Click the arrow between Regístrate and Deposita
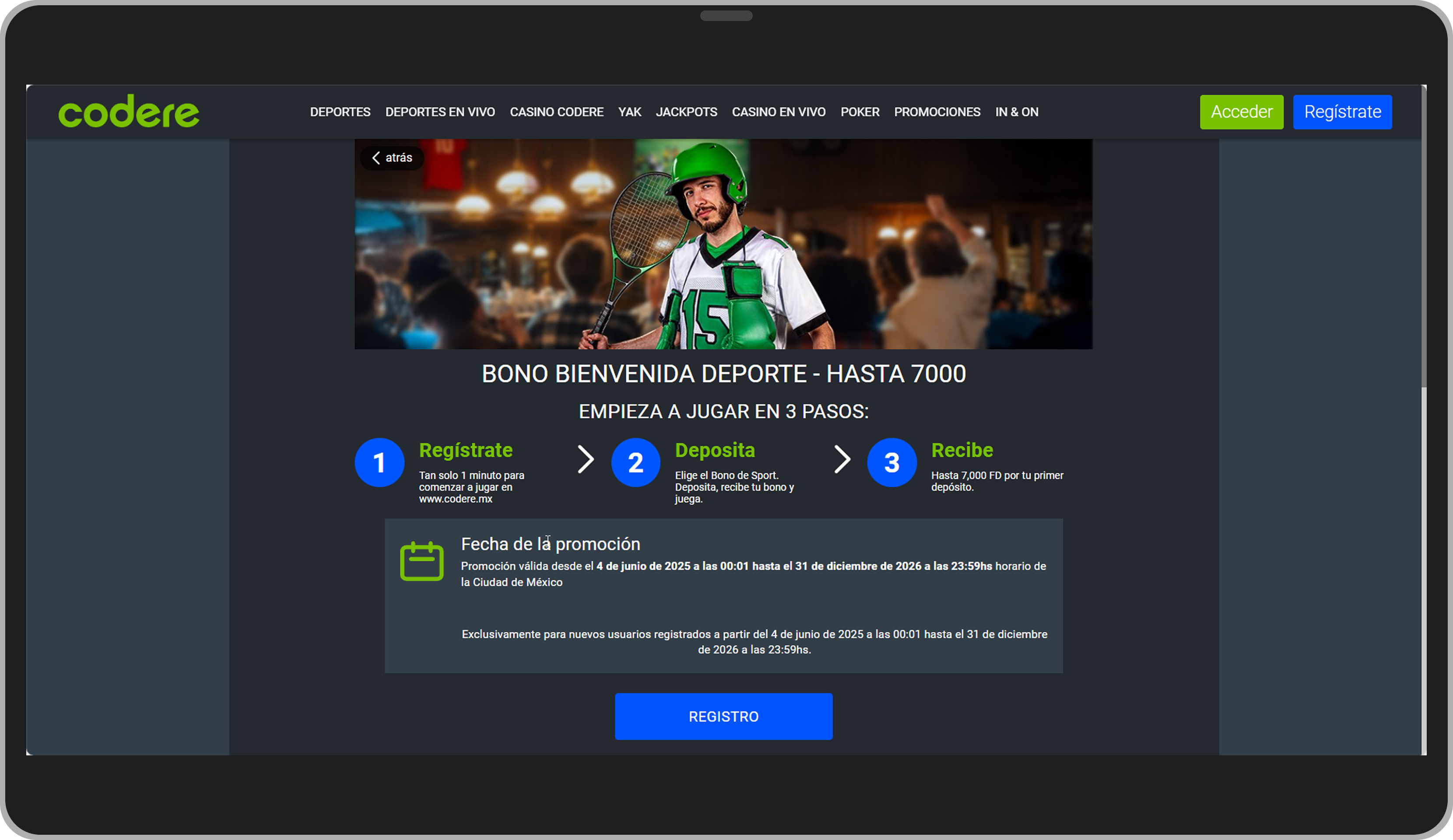Image resolution: width=1453 pixels, height=840 pixels. coord(585,459)
